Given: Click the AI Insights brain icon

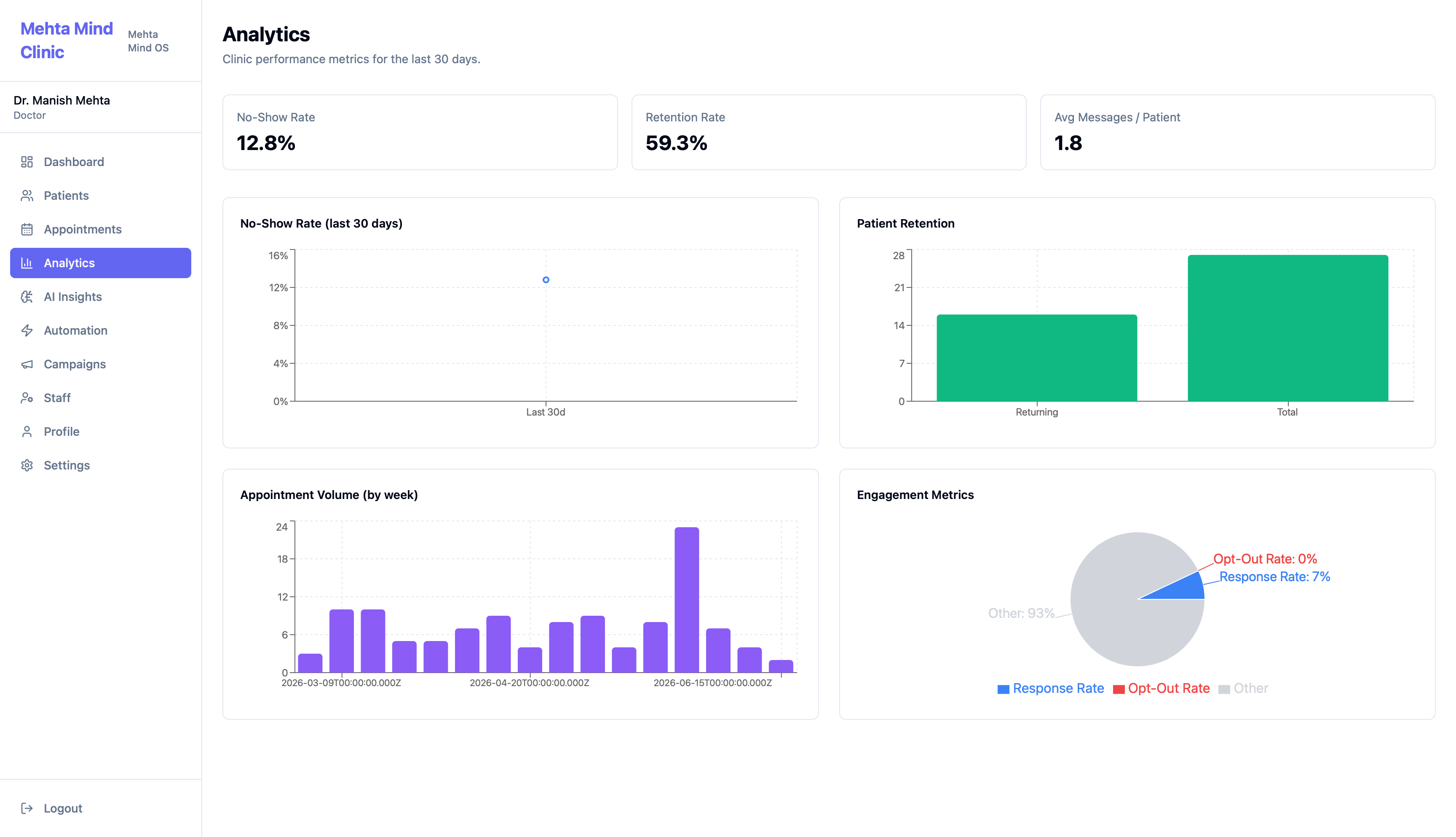Looking at the screenshot, I should [27, 297].
